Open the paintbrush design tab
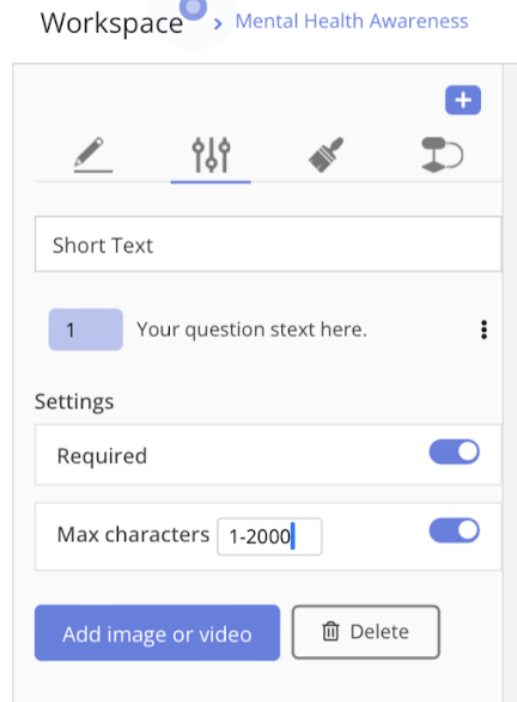Viewport: 517px width, 702px height. click(326, 155)
